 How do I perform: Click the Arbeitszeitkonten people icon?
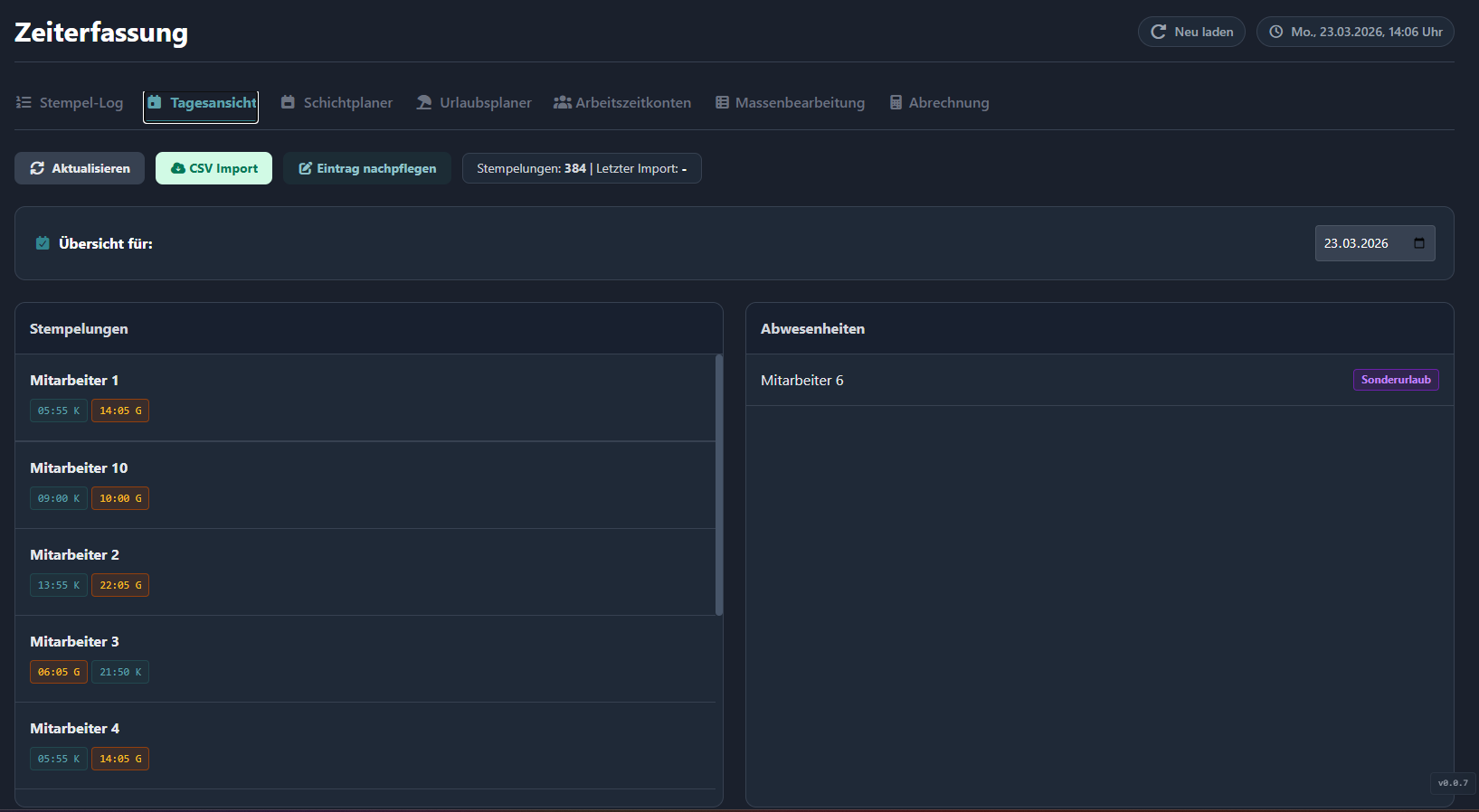tap(562, 102)
